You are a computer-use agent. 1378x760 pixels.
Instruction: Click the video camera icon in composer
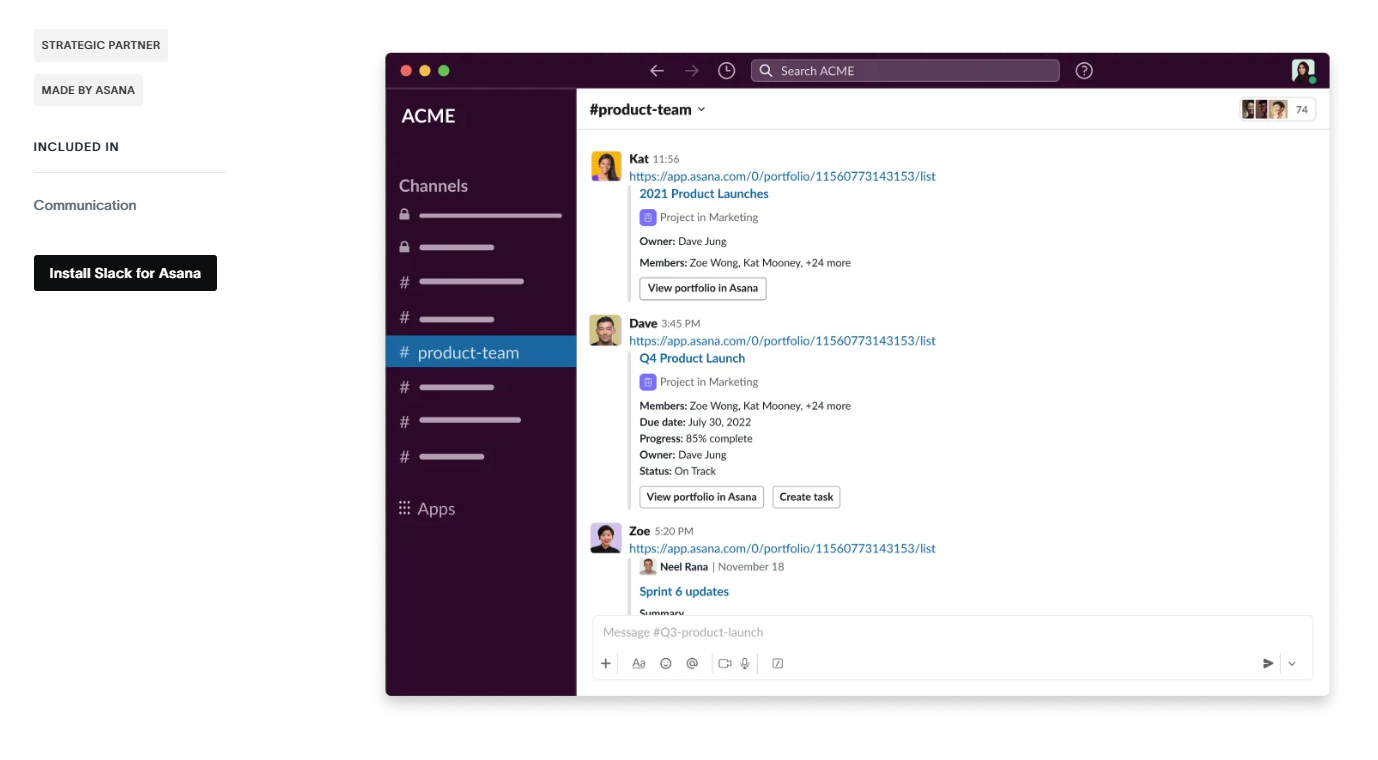point(725,663)
